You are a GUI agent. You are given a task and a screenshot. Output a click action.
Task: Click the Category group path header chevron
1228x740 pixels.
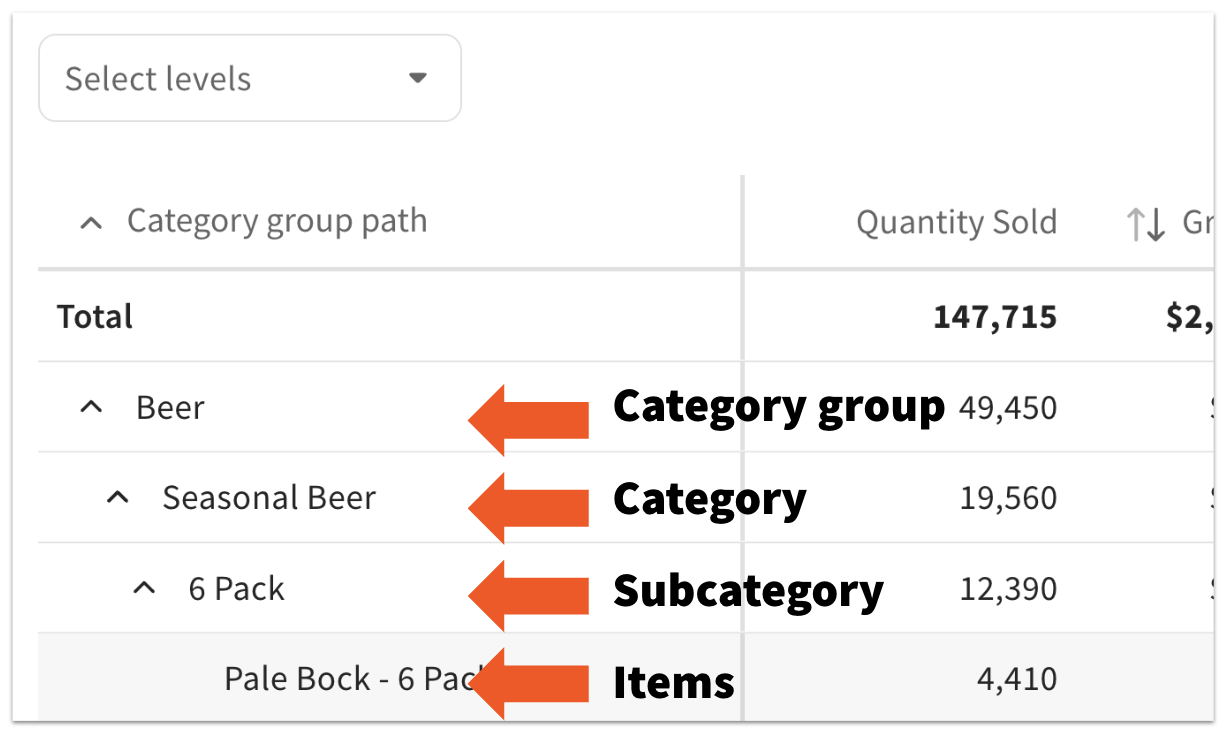pos(91,222)
